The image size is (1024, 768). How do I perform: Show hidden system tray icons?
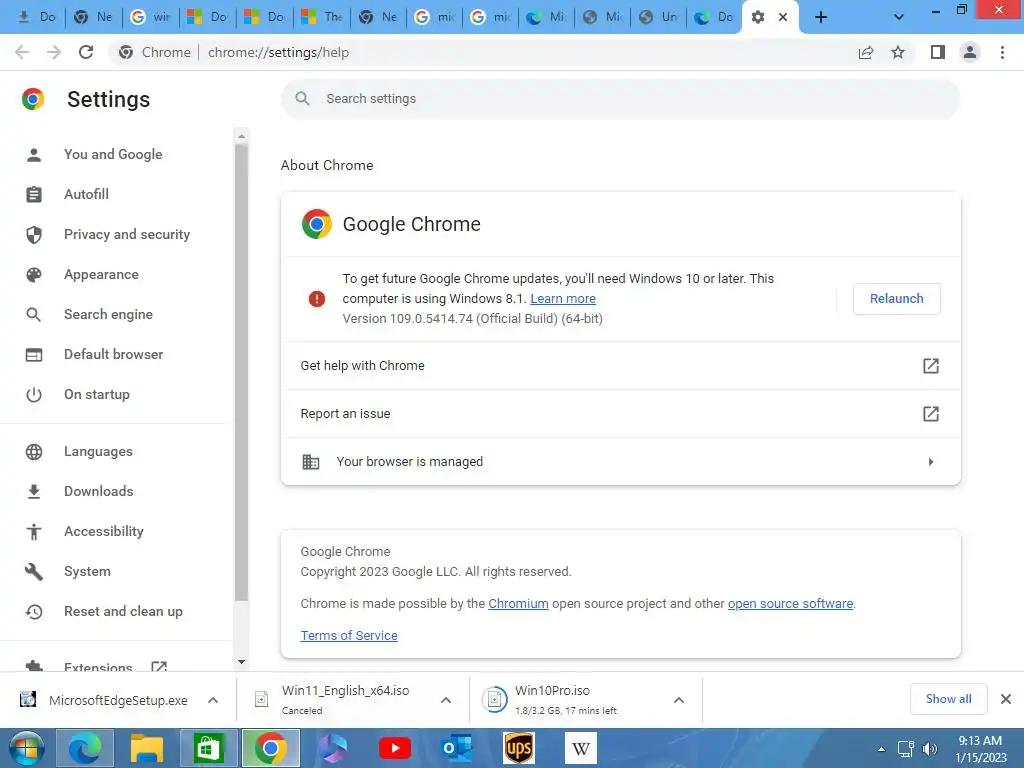882,749
